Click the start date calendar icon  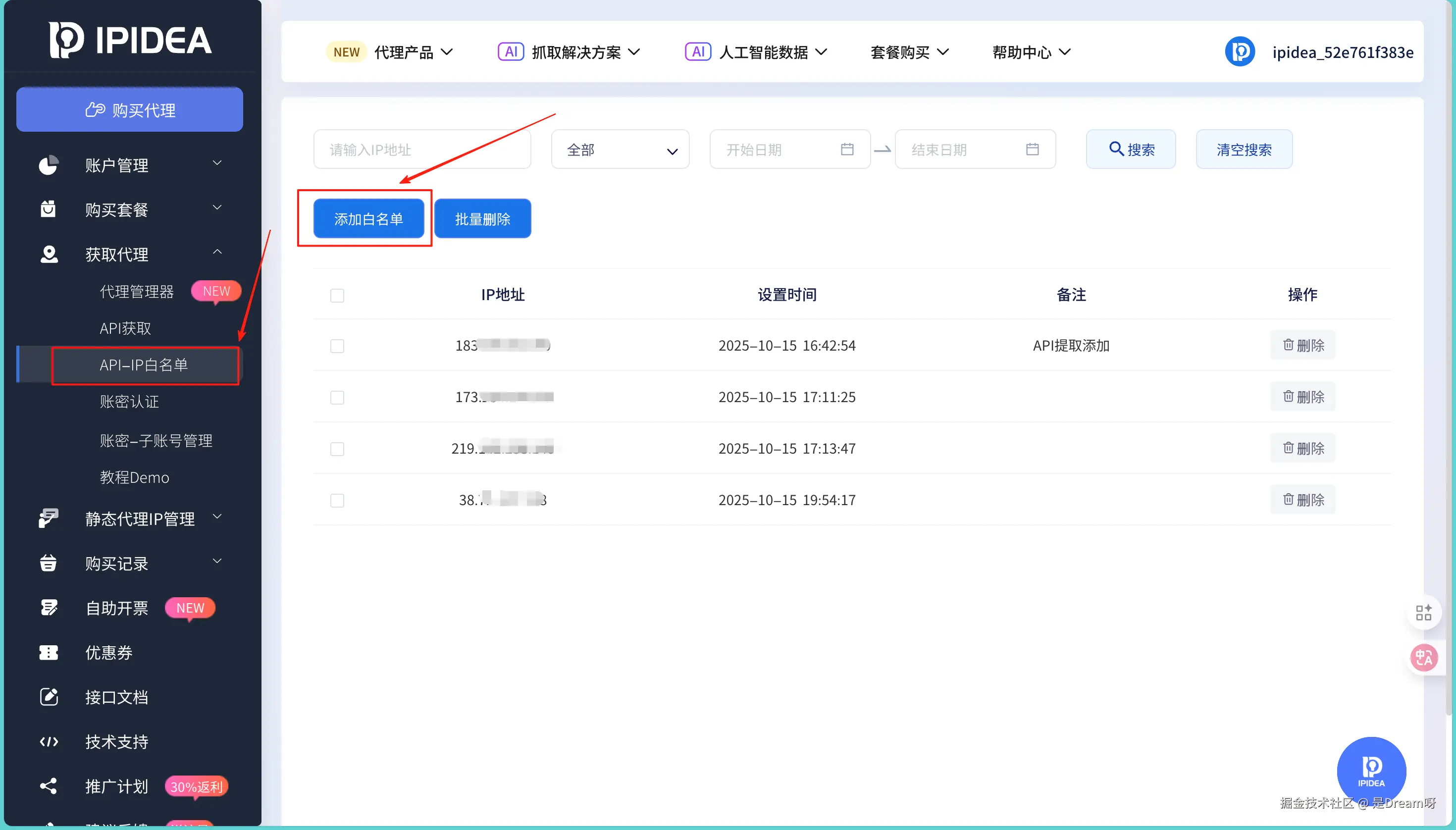846,150
